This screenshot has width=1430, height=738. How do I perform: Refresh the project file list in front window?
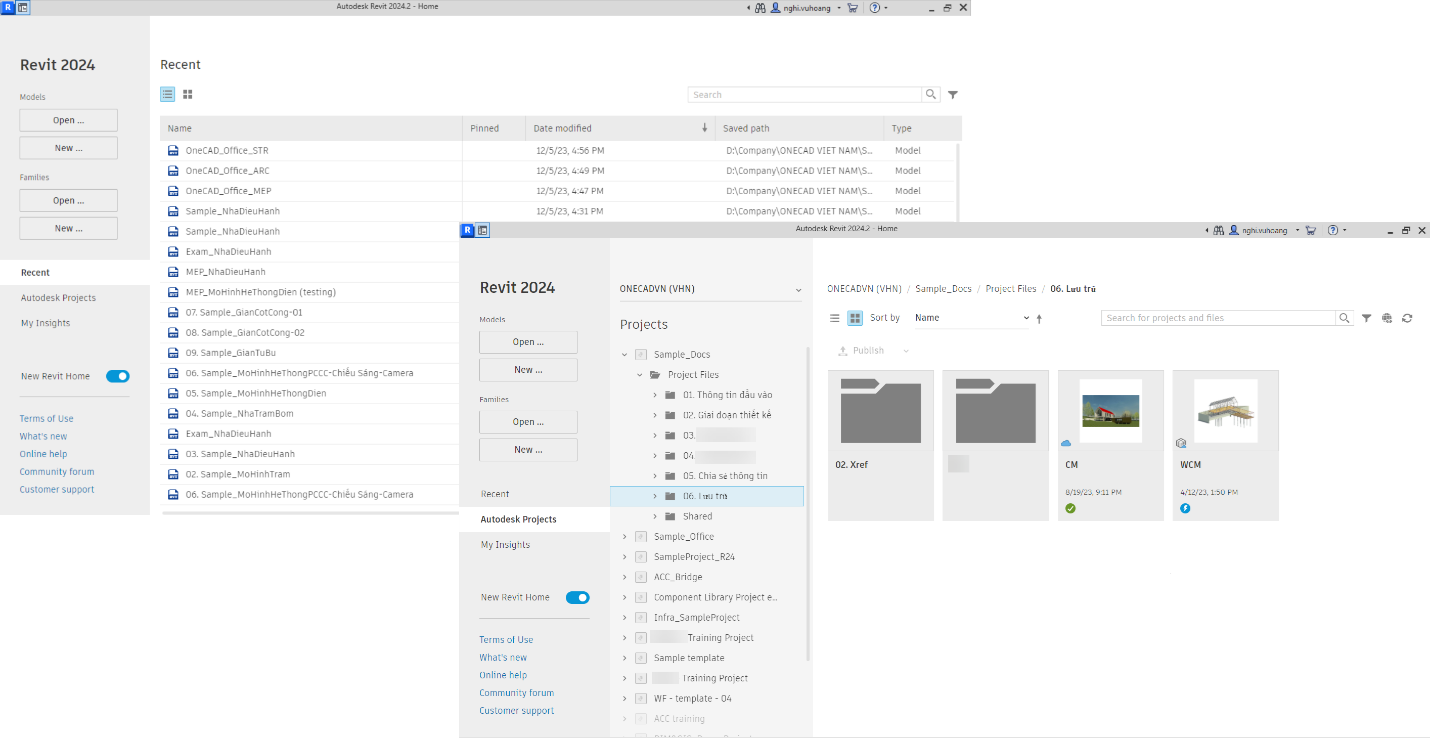coord(1407,318)
